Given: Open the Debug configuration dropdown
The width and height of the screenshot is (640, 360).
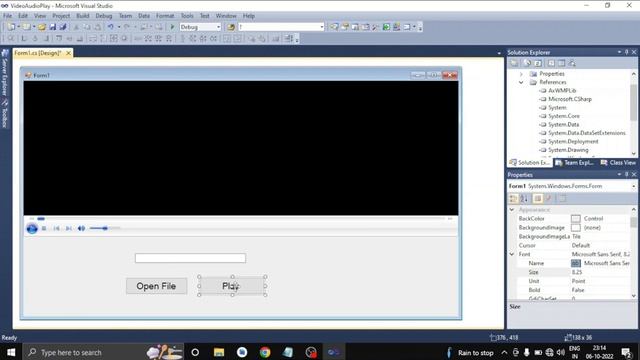Looking at the screenshot, I should click(x=218, y=27).
